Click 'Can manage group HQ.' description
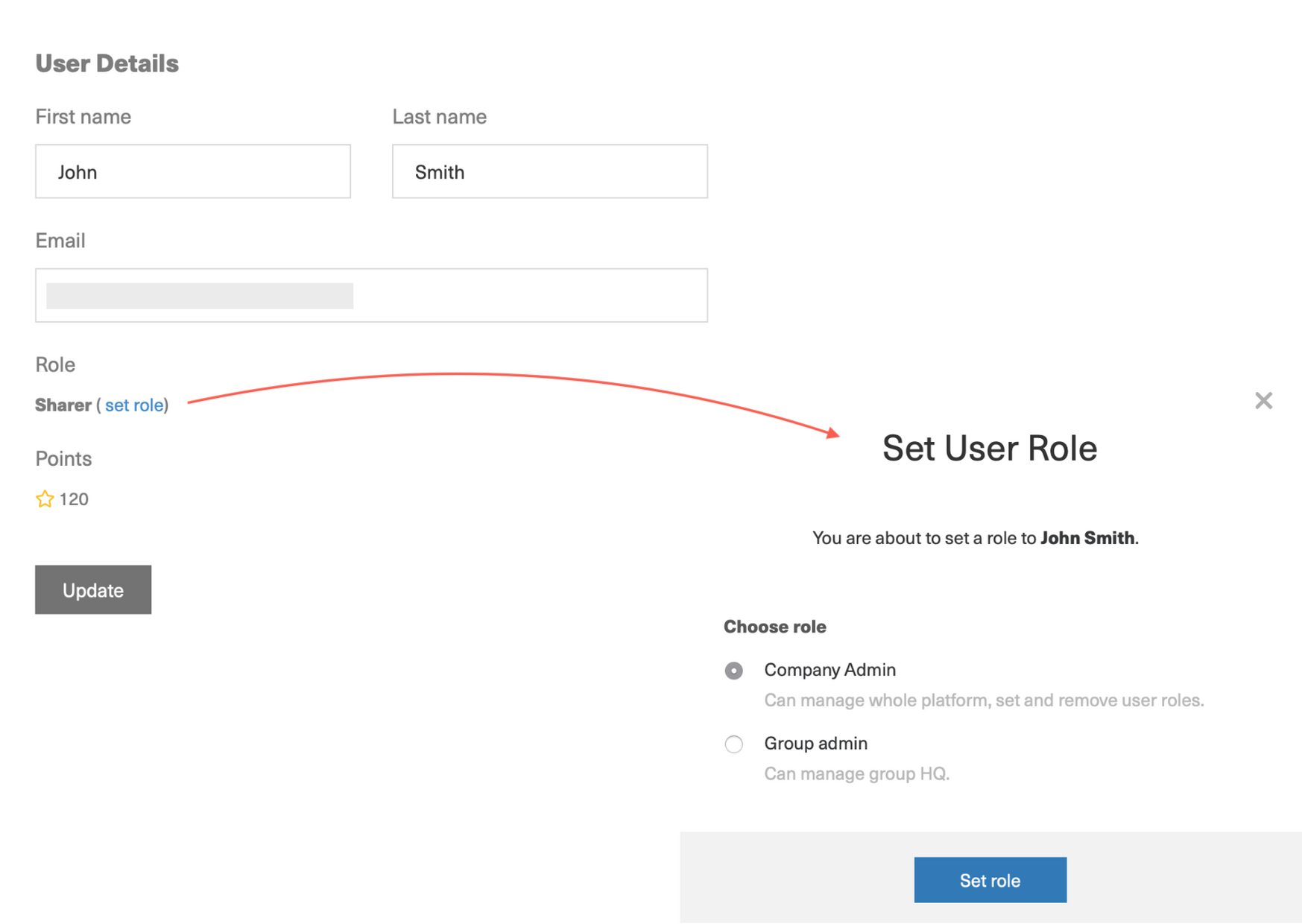Image resolution: width=1302 pixels, height=924 pixels. [857, 773]
